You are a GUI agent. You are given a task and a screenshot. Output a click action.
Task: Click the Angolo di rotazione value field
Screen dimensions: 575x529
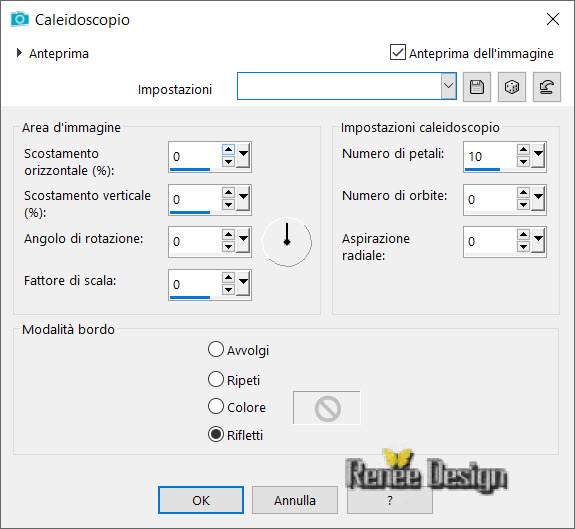(195, 242)
